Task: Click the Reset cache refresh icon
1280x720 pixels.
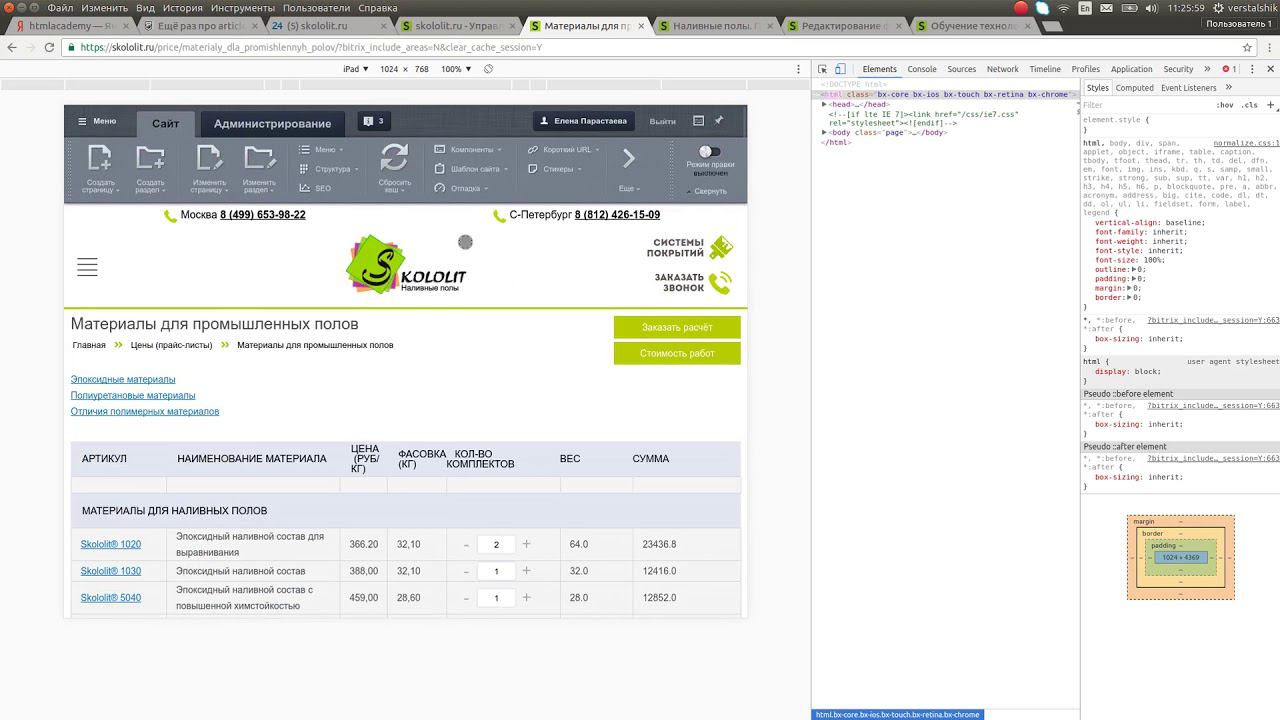Action: click(x=394, y=157)
